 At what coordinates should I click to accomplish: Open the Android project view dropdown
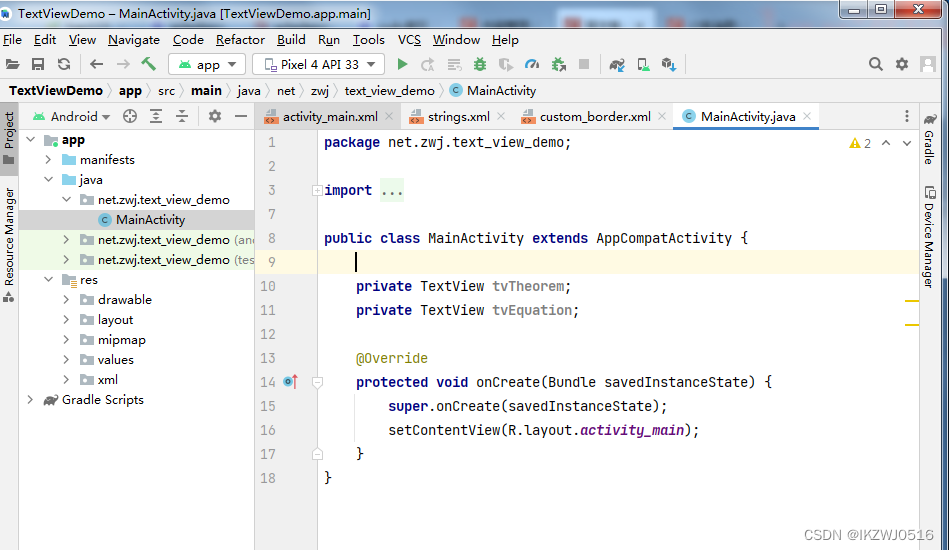point(72,116)
